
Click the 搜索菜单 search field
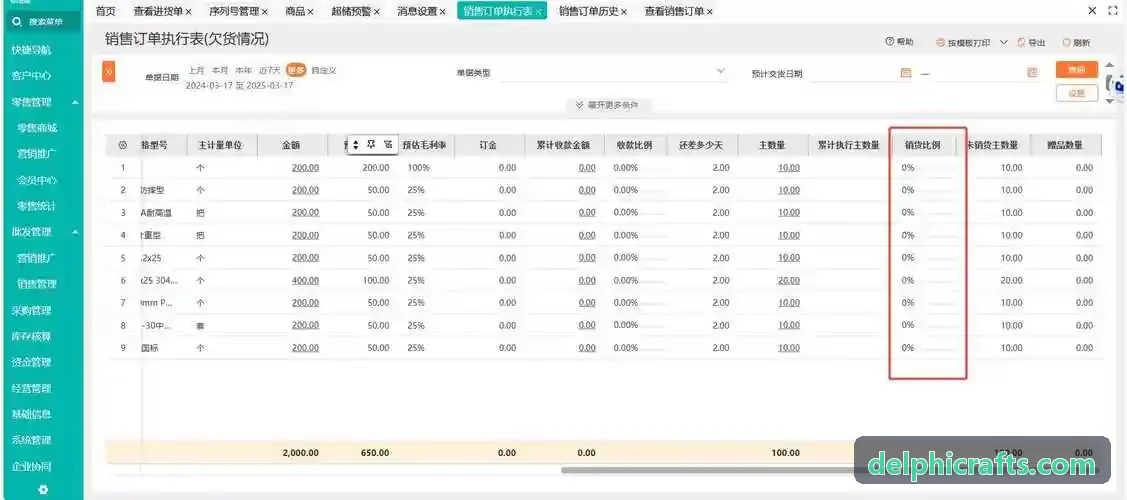(45, 22)
